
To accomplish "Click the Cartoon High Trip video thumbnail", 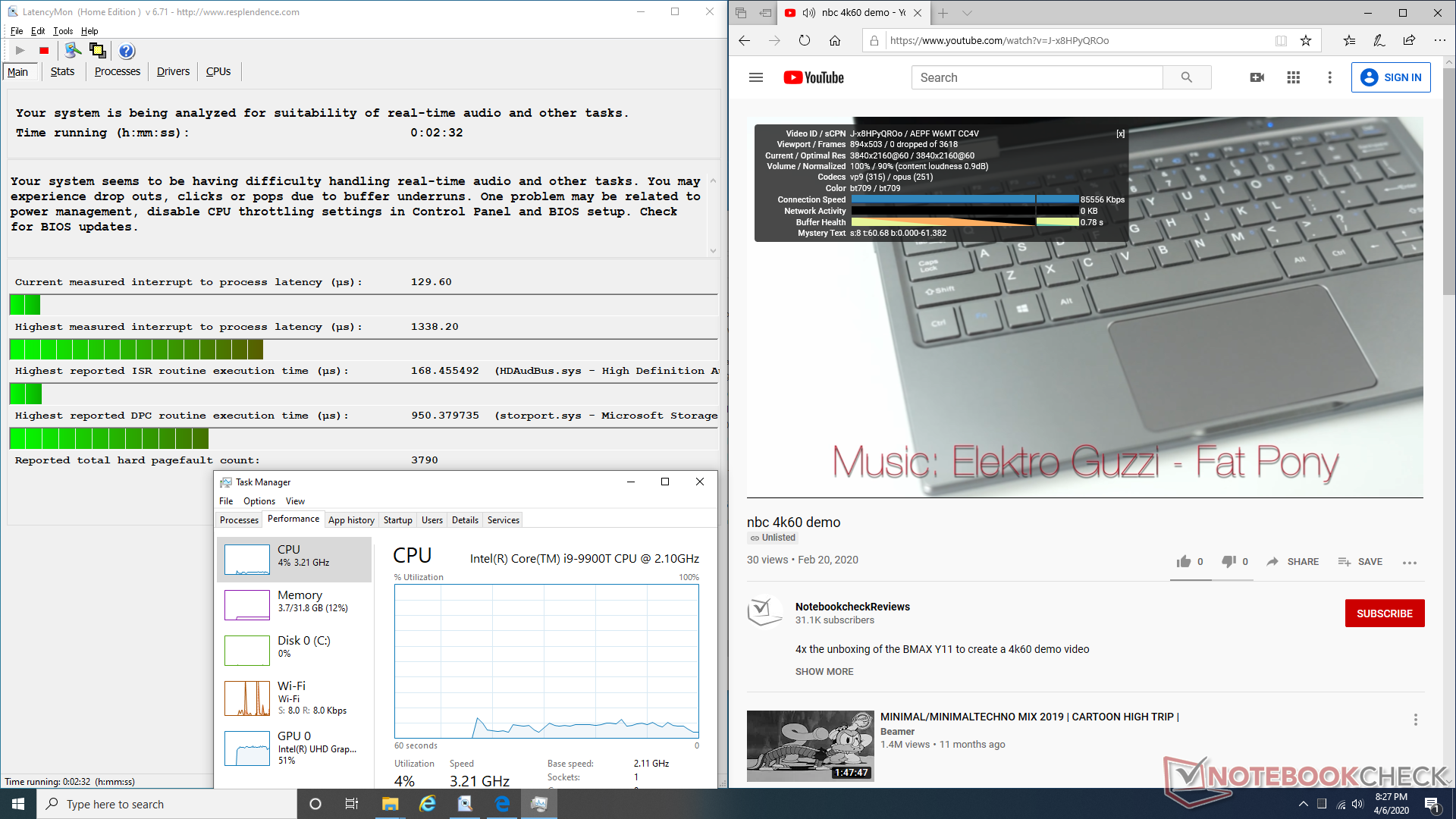I will click(811, 746).
